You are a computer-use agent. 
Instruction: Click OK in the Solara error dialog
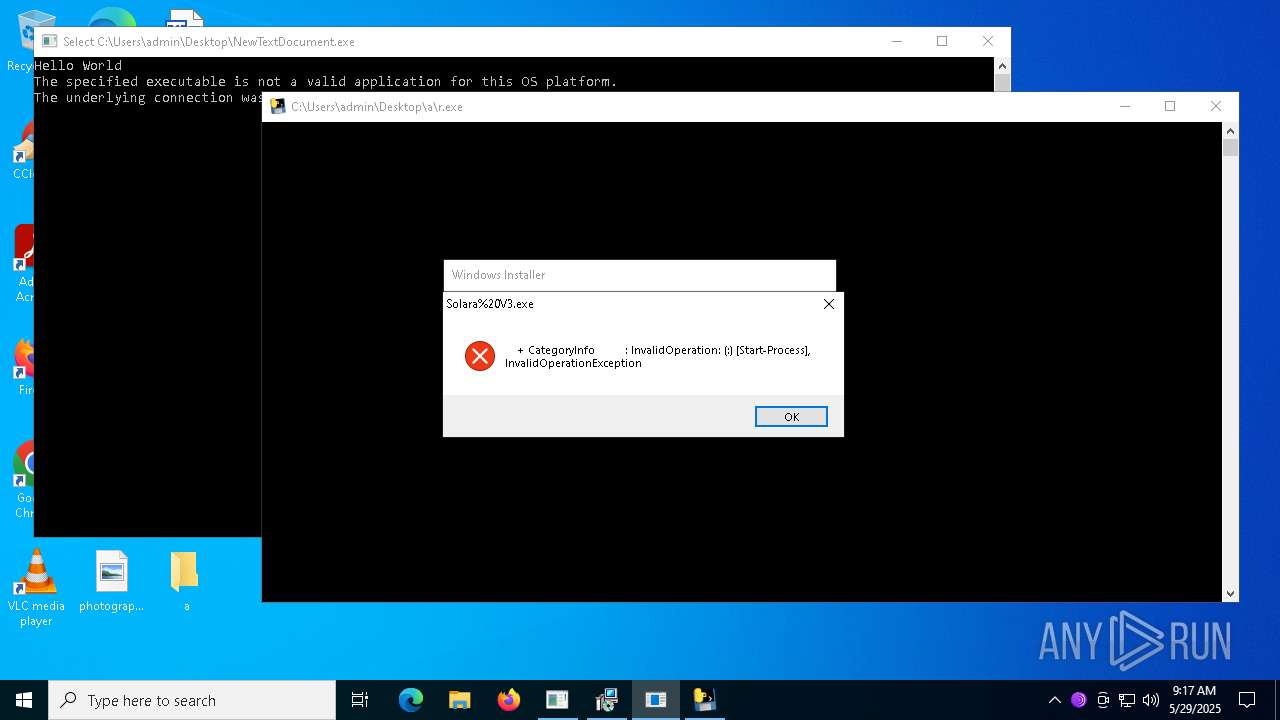(791, 416)
